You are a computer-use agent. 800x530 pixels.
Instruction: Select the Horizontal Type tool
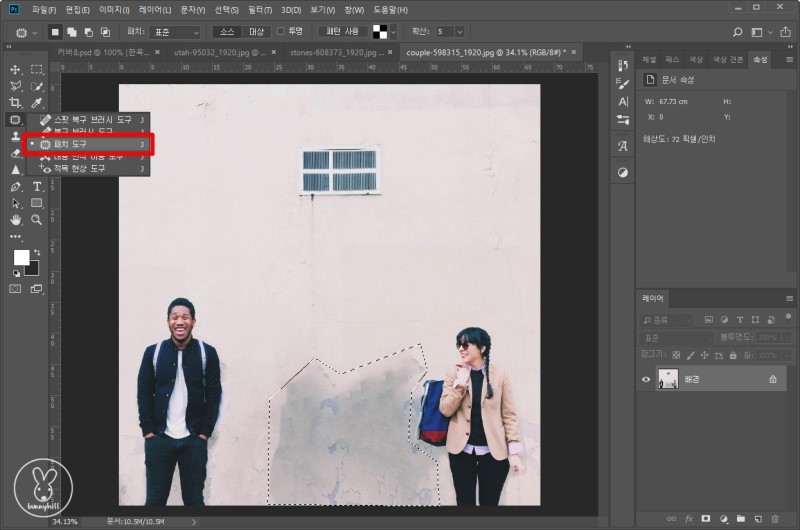pos(37,186)
